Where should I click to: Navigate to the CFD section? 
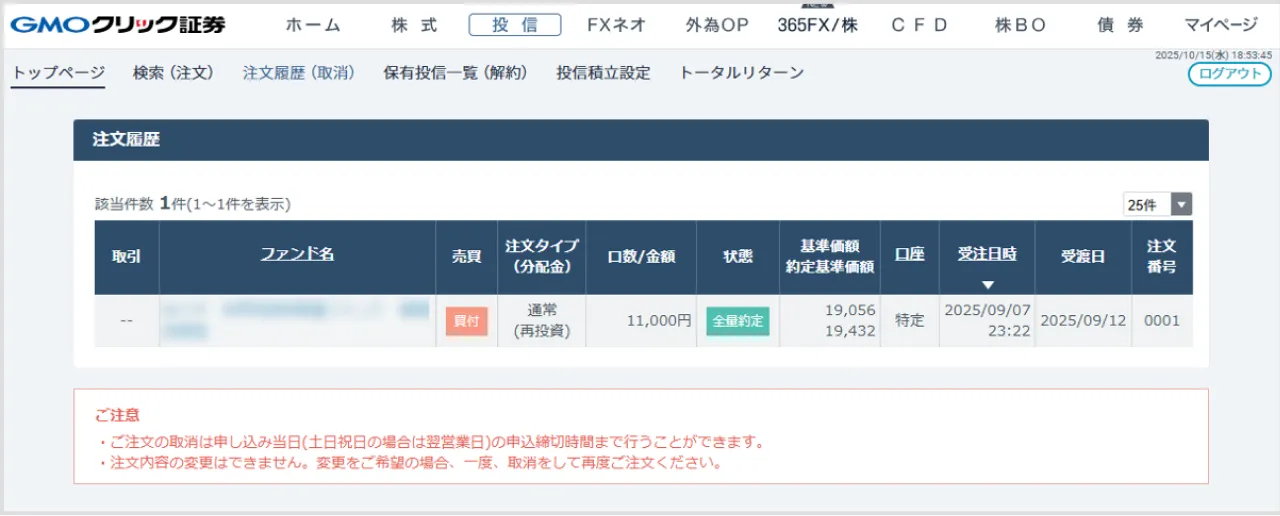click(919, 25)
